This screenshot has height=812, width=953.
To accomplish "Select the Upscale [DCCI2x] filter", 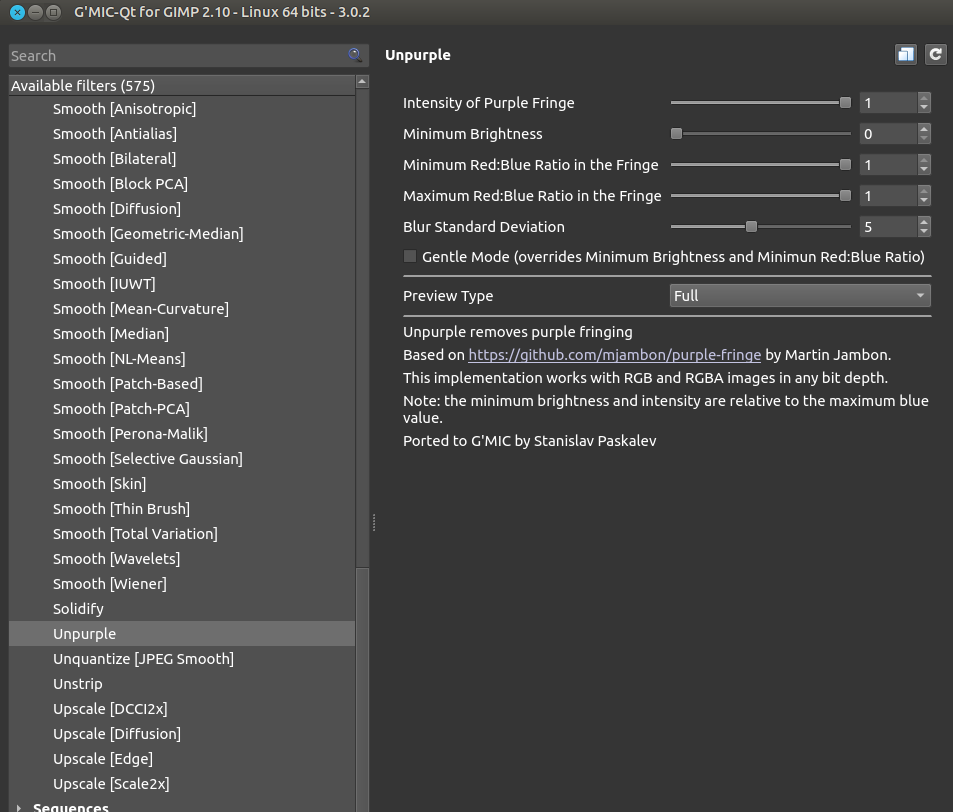I will [x=182, y=709].
